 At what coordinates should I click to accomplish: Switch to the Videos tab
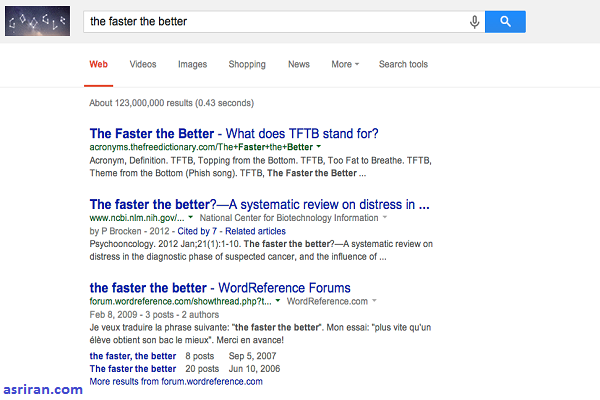[x=143, y=65]
